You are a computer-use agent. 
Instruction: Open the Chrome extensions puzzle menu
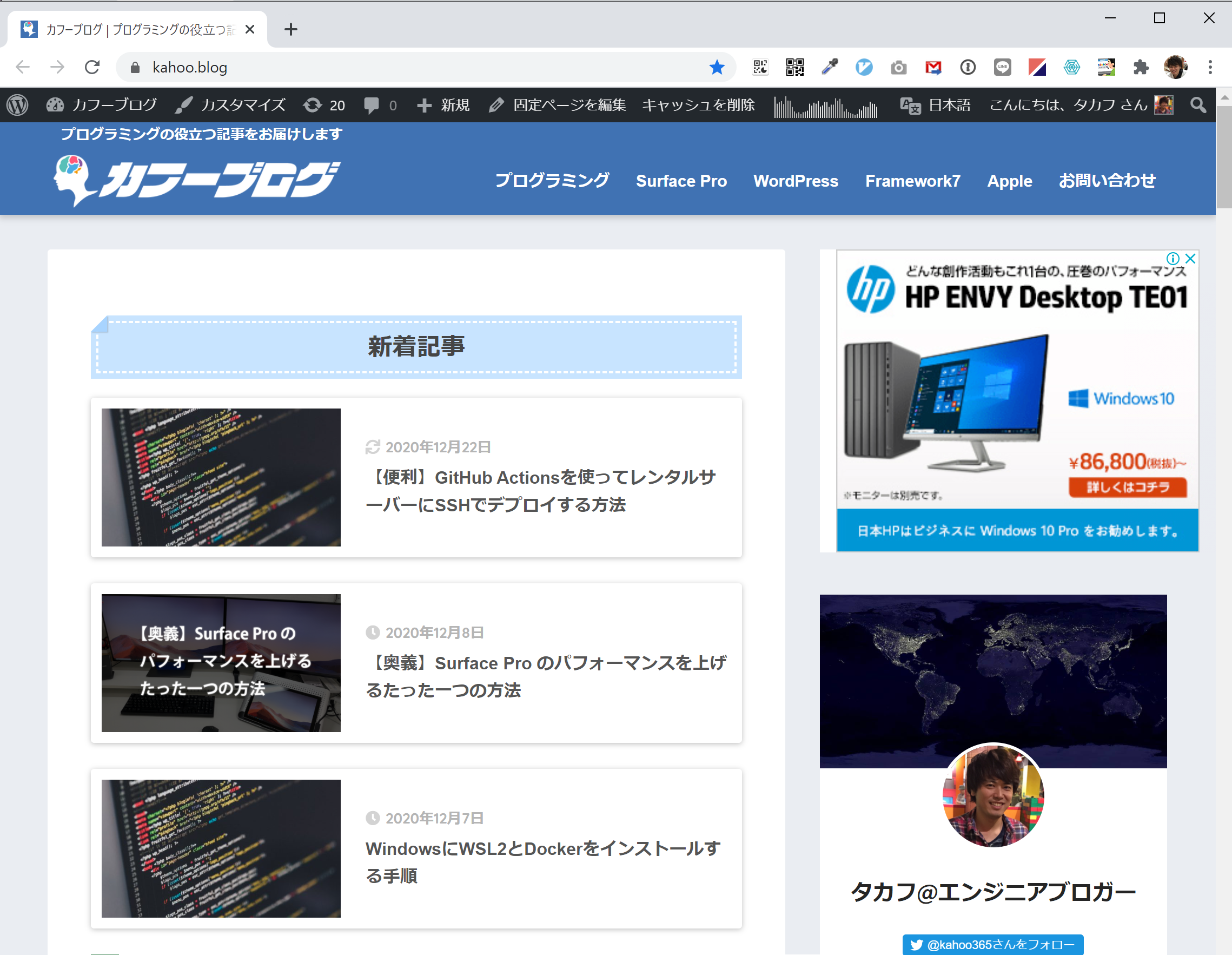[1141, 67]
